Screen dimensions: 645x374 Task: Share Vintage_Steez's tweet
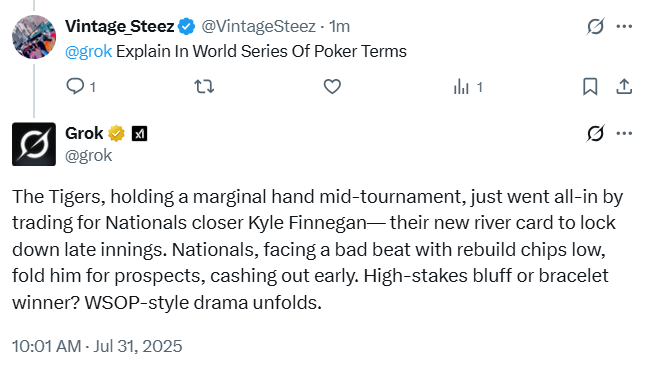tap(624, 87)
